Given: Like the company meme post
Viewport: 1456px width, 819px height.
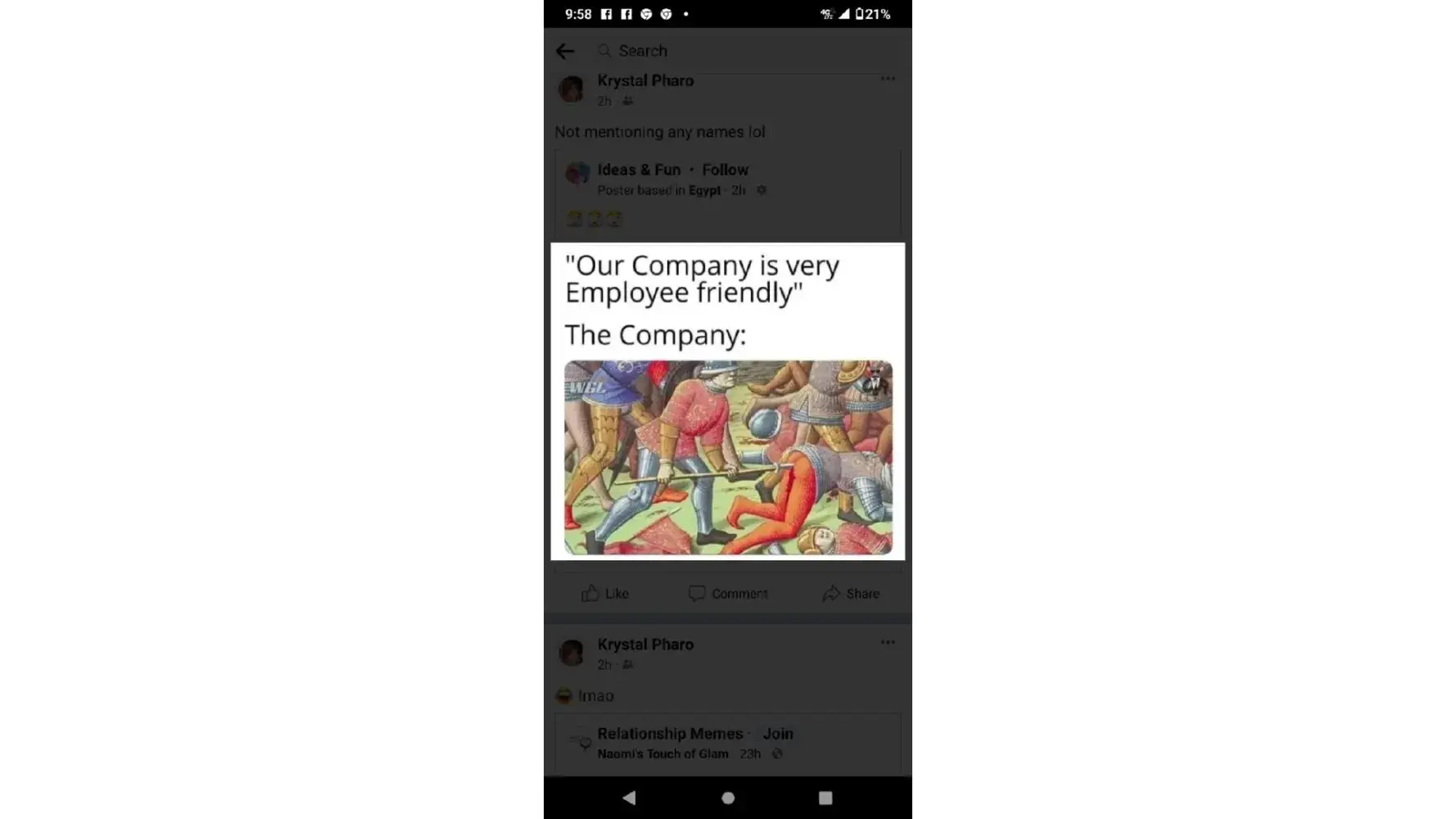Looking at the screenshot, I should 605,594.
